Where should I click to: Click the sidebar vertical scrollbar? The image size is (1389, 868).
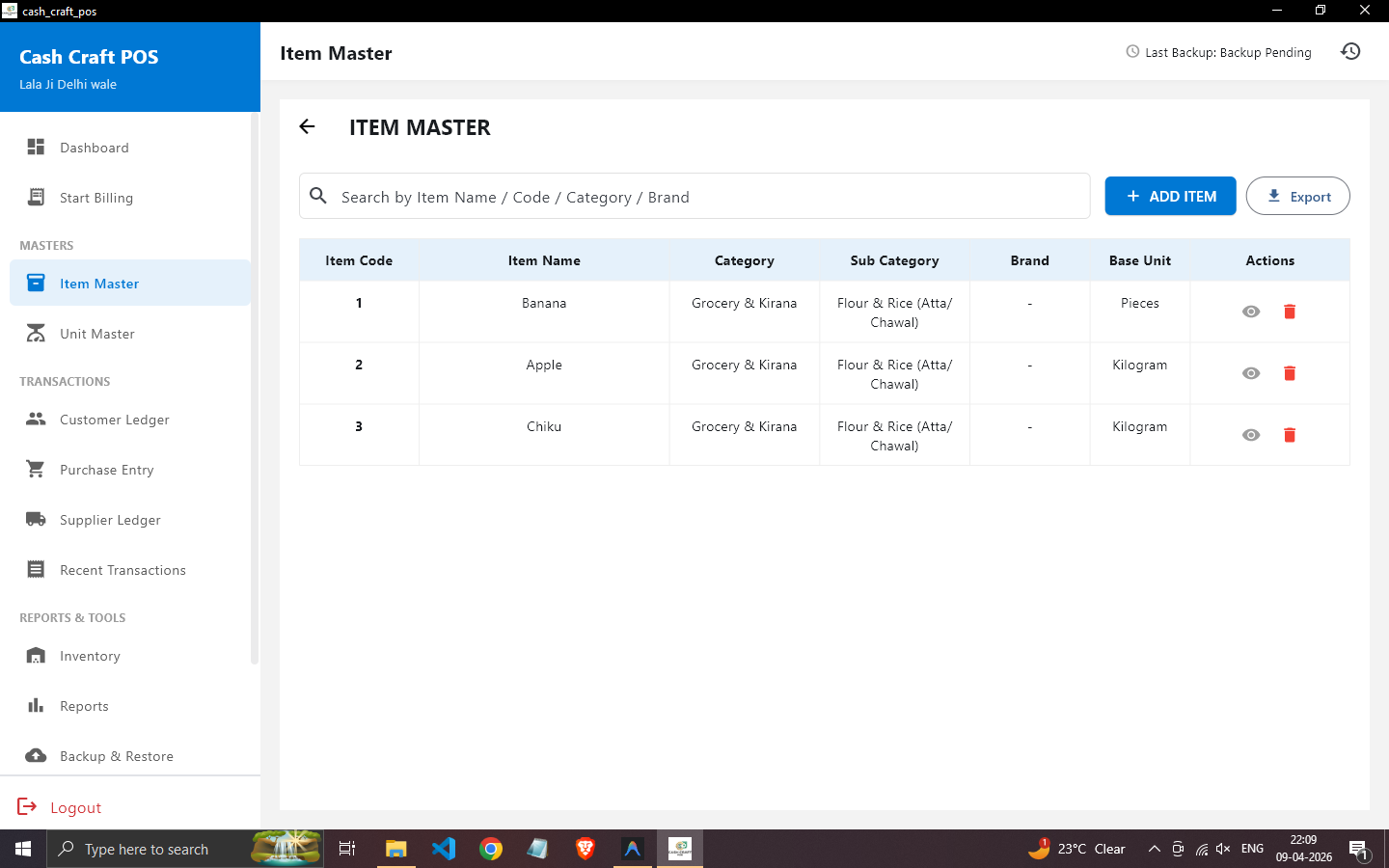click(x=255, y=388)
